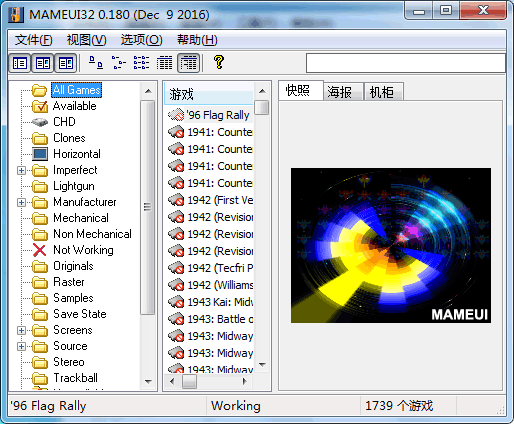The height and width of the screenshot is (424, 514).
Task: Expand the Screens folder
Action: click(21, 330)
